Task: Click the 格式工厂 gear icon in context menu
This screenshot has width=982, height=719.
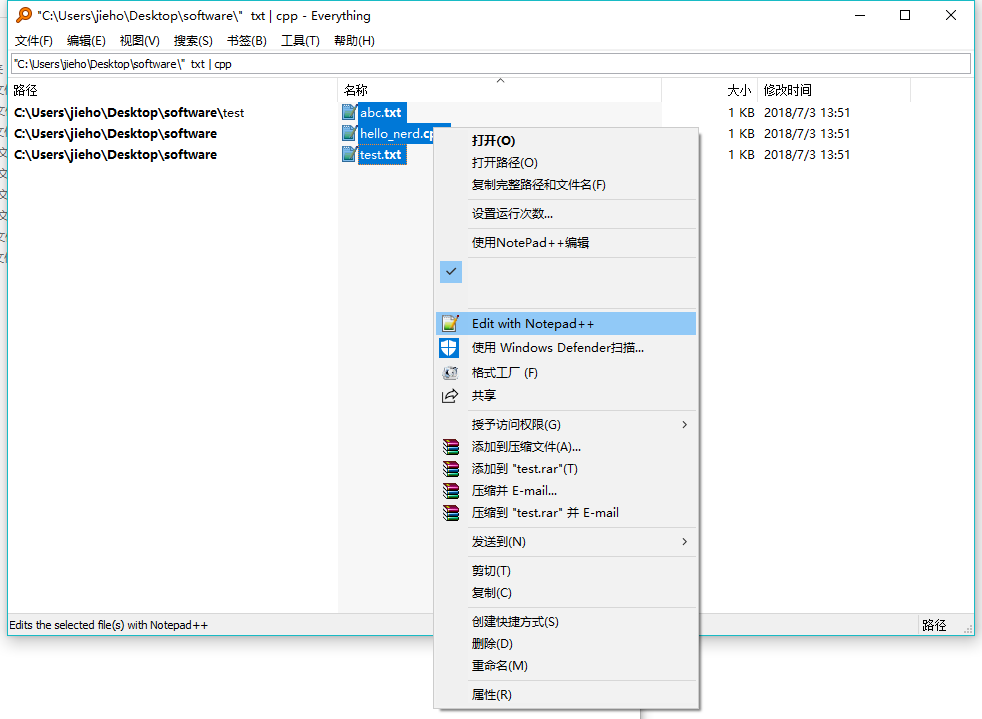Action: pos(450,371)
